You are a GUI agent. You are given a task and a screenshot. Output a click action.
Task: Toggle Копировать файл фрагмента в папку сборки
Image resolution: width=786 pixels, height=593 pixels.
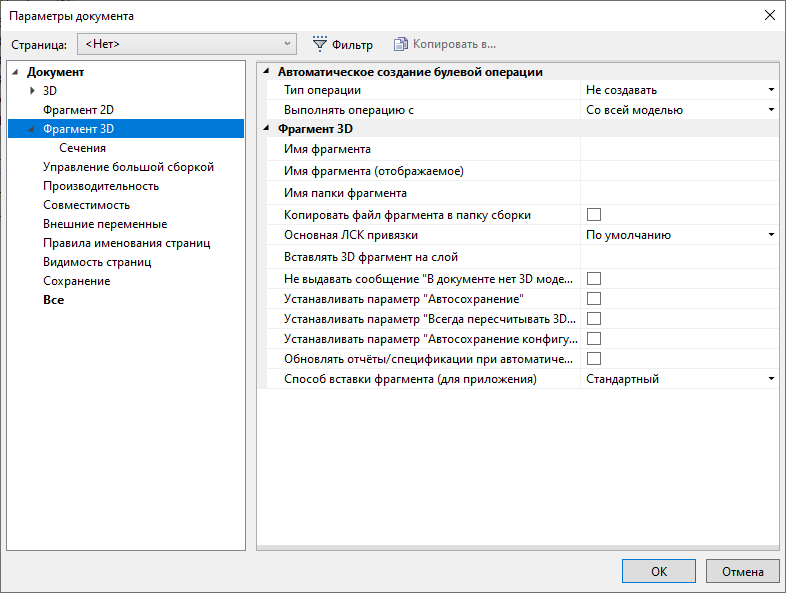pos(594,214)
